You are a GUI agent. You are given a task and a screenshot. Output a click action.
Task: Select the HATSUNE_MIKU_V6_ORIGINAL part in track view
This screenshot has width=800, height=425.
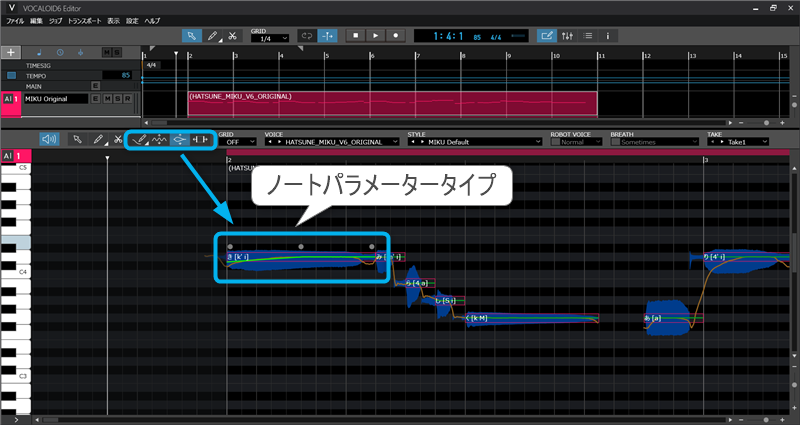point(392,104)
